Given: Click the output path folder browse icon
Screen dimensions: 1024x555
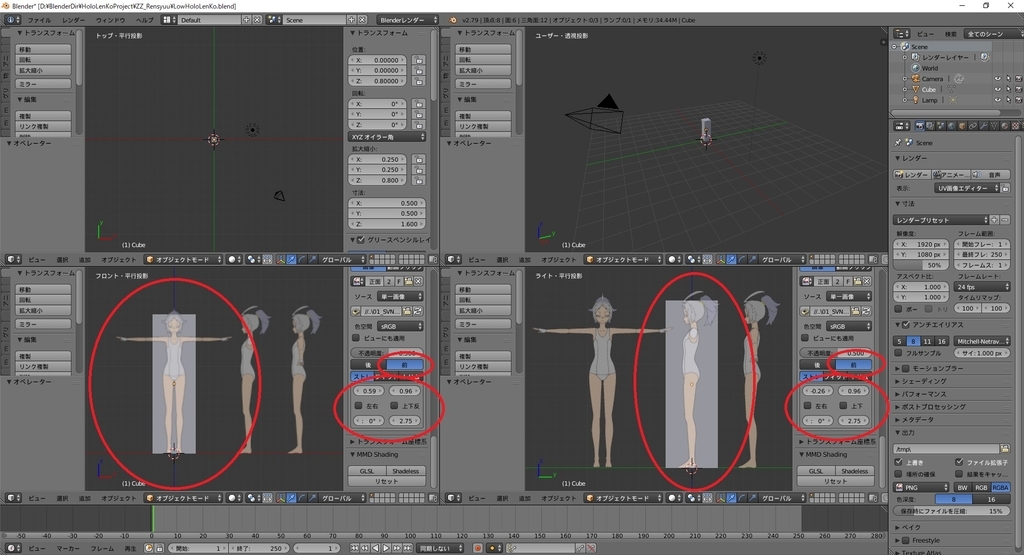Looking at the screenshot, I should [x=1005, y=449].
